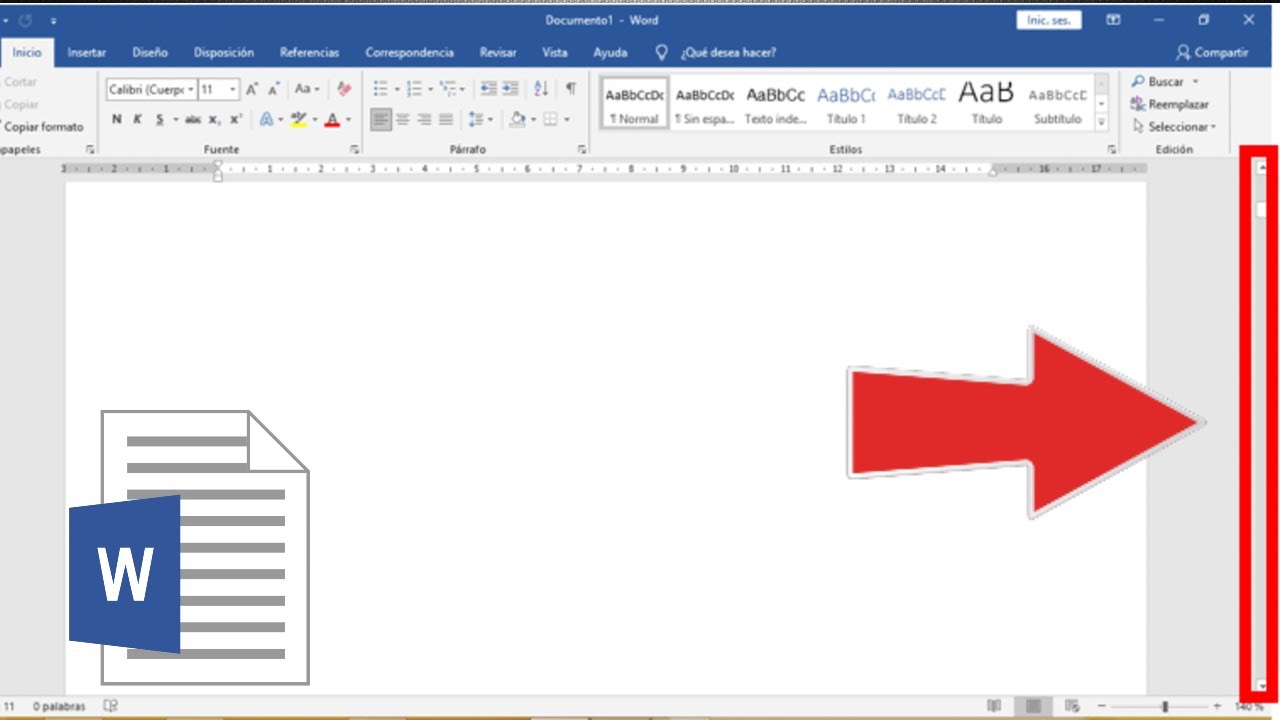Click the vertical scrollbar up arrow
1280x720 pixels.
[1262, 167]
